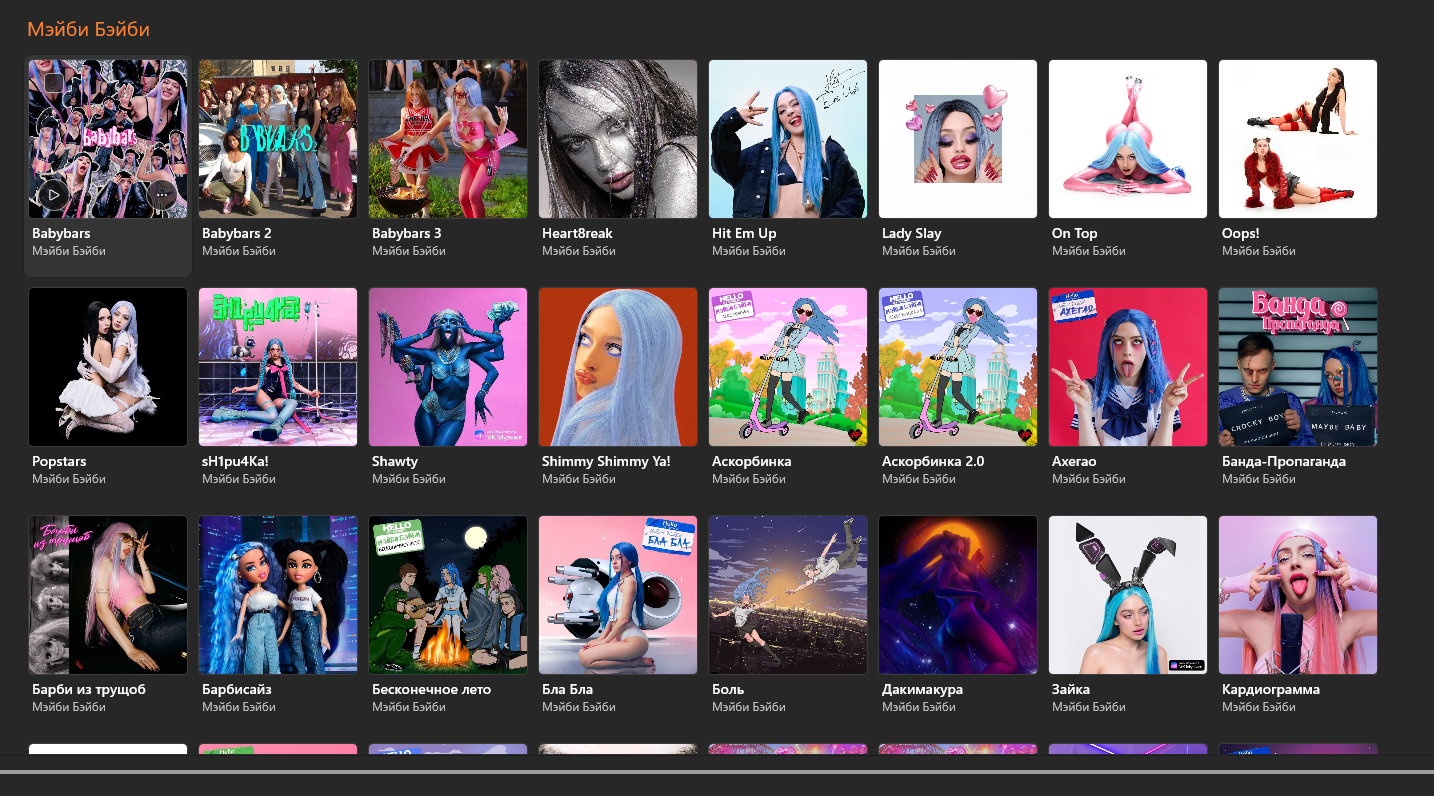
Task: Open the Babybars 3 album cover
Action: pyautogui.click(x=448, y=139)
